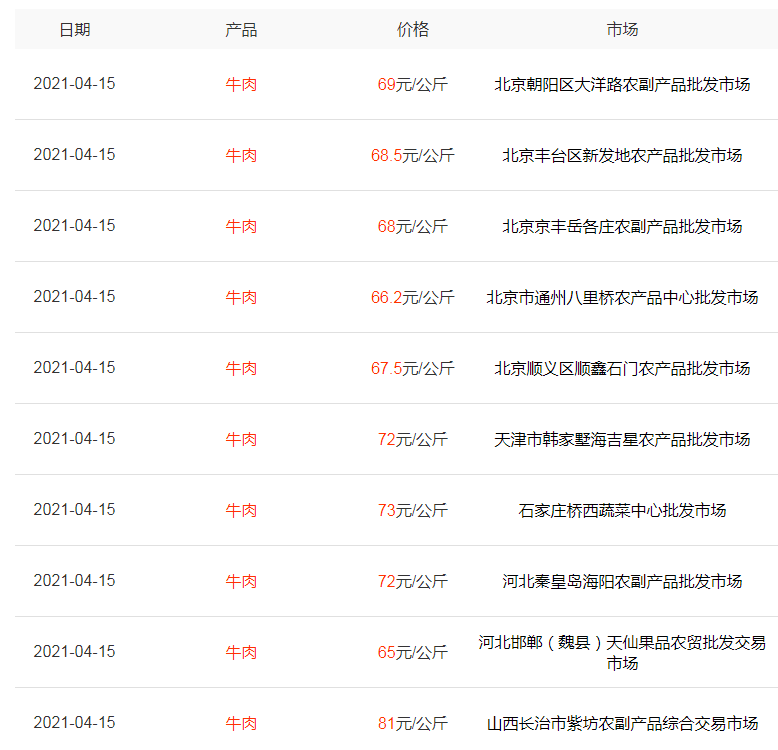Click the 市场 column header
This screenshot has height=750, width=778.
point(622,30)
